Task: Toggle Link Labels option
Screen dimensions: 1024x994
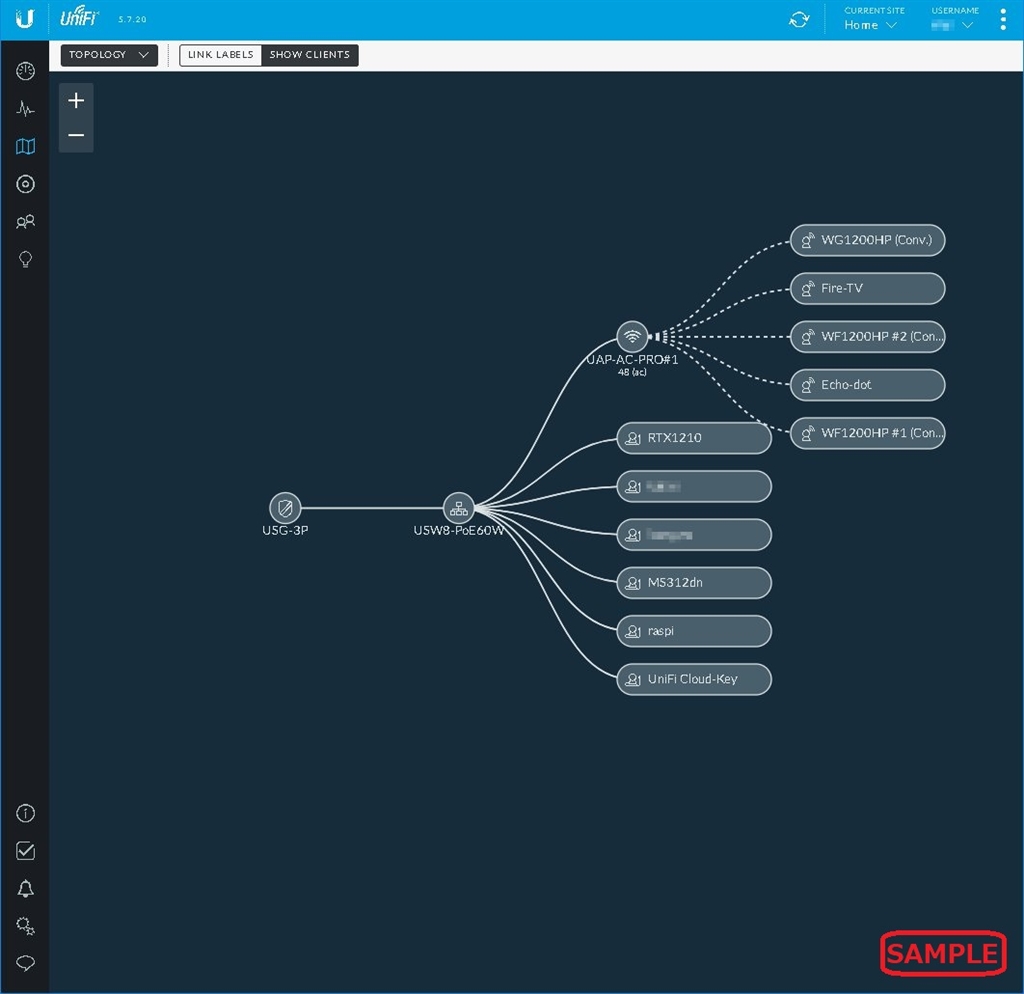Action: click(221, 55)
